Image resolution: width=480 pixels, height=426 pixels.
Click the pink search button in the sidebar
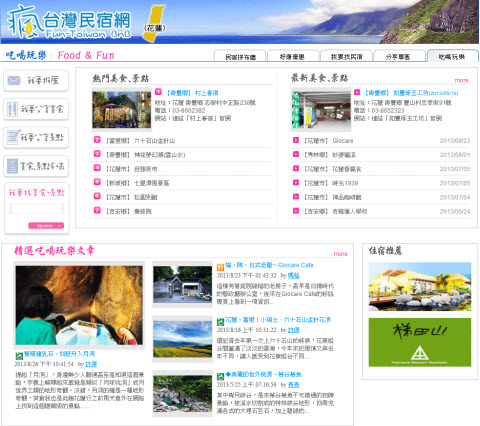[x=46, y=226]
